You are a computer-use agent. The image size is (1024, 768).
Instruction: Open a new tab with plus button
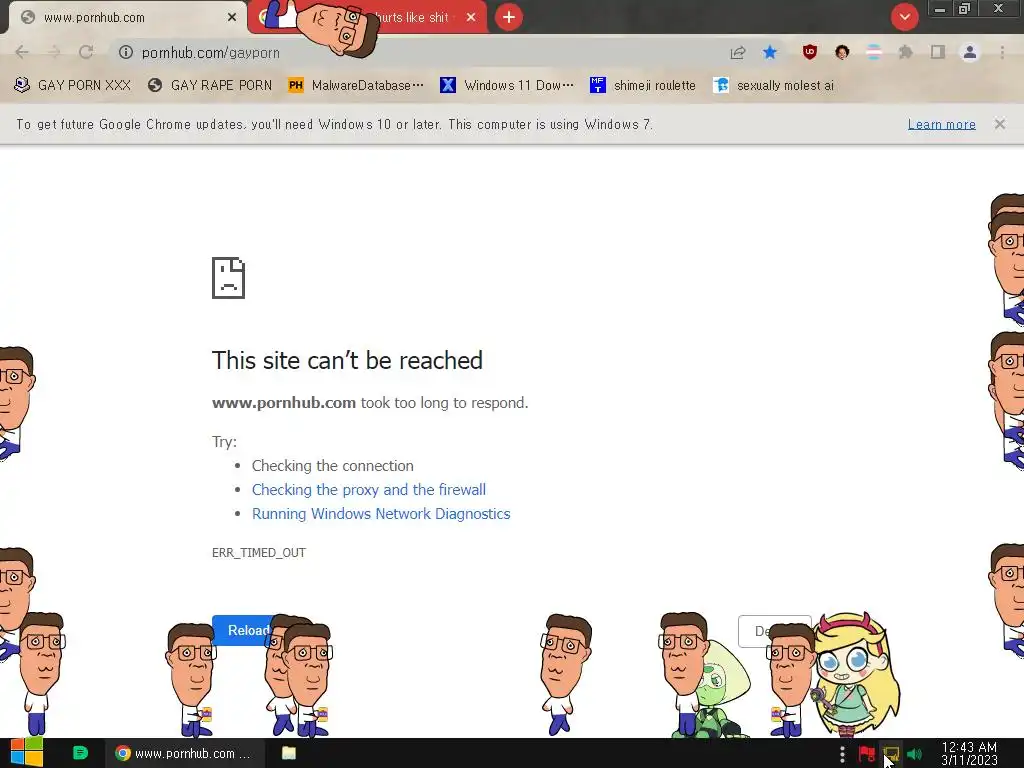[x=509, y=17]
